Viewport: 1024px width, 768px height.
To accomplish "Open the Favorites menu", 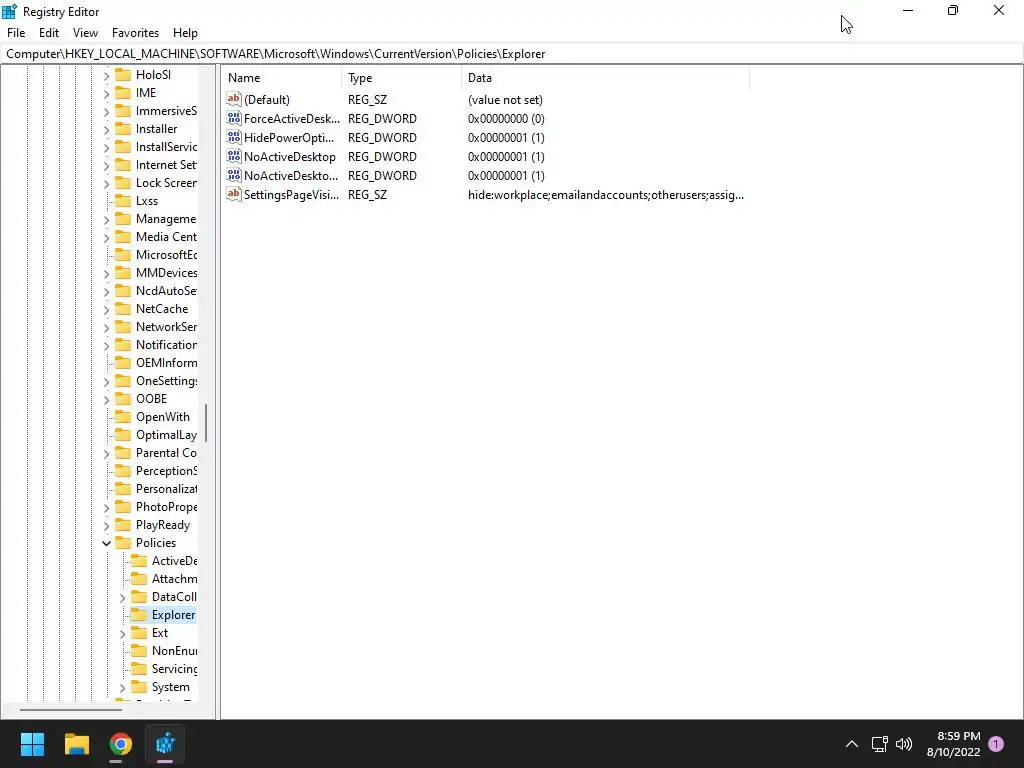I will (135, 33).
